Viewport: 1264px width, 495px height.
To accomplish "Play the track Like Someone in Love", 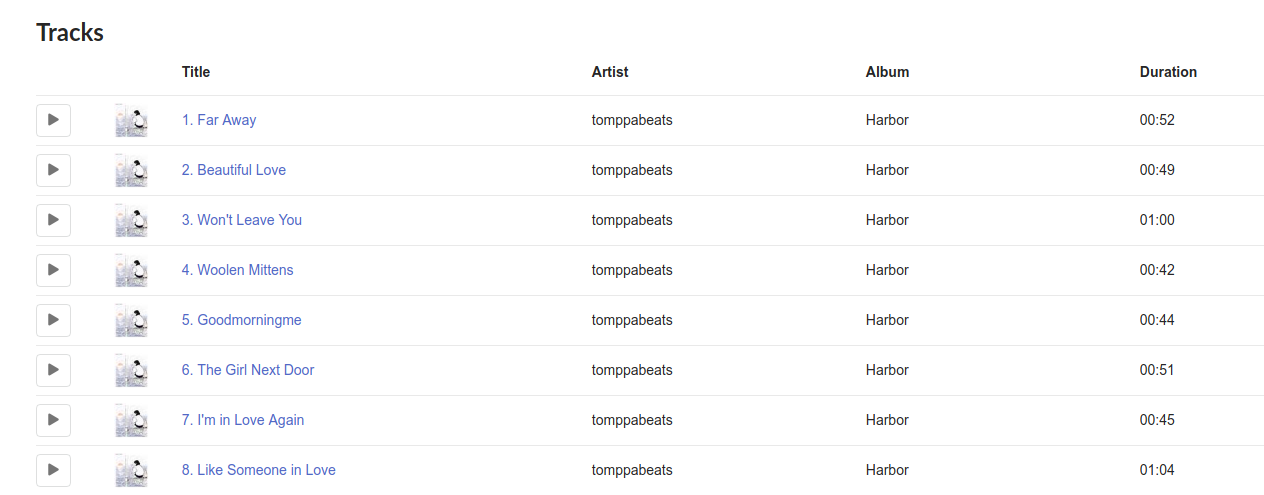I will tap(53, 470).
